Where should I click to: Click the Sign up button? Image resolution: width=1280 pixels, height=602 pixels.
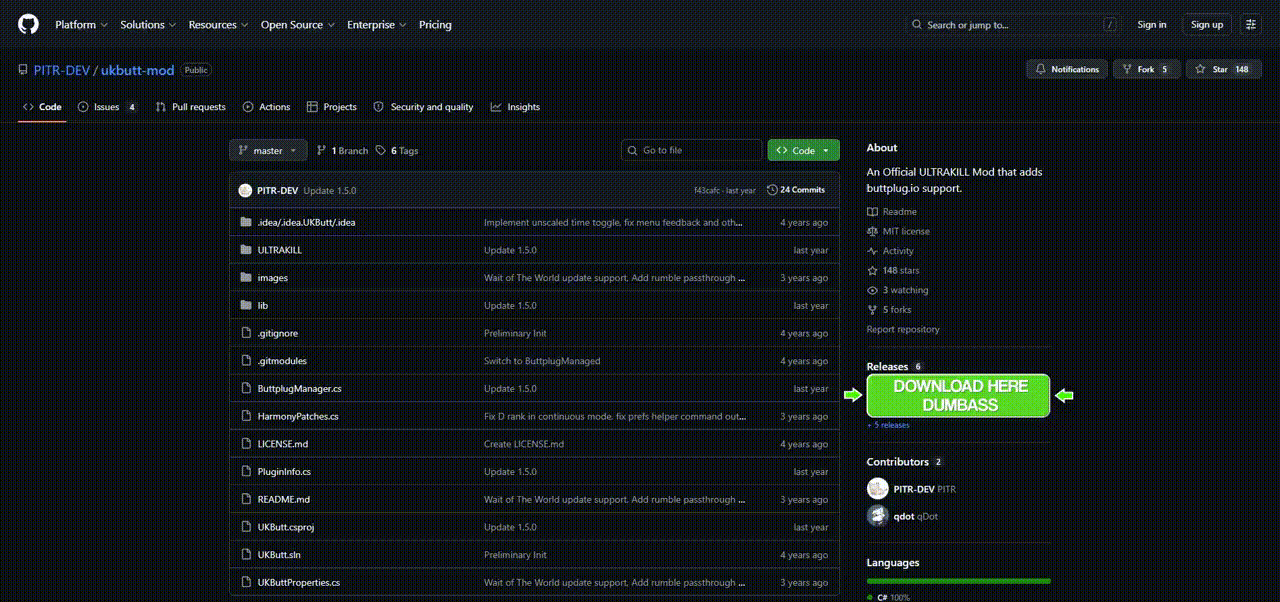click(x=1207, y=24)
